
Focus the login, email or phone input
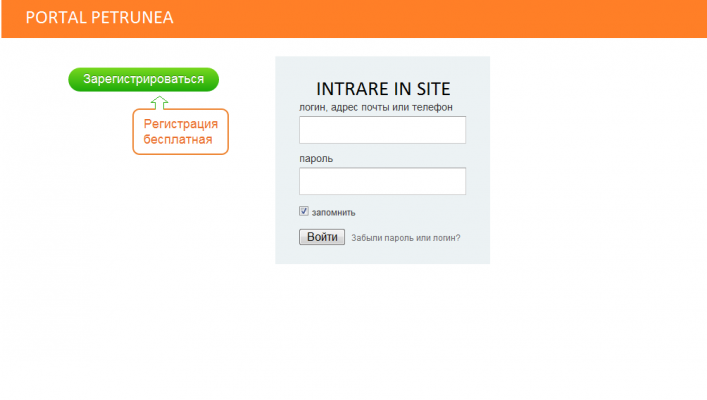pos(382,130)
